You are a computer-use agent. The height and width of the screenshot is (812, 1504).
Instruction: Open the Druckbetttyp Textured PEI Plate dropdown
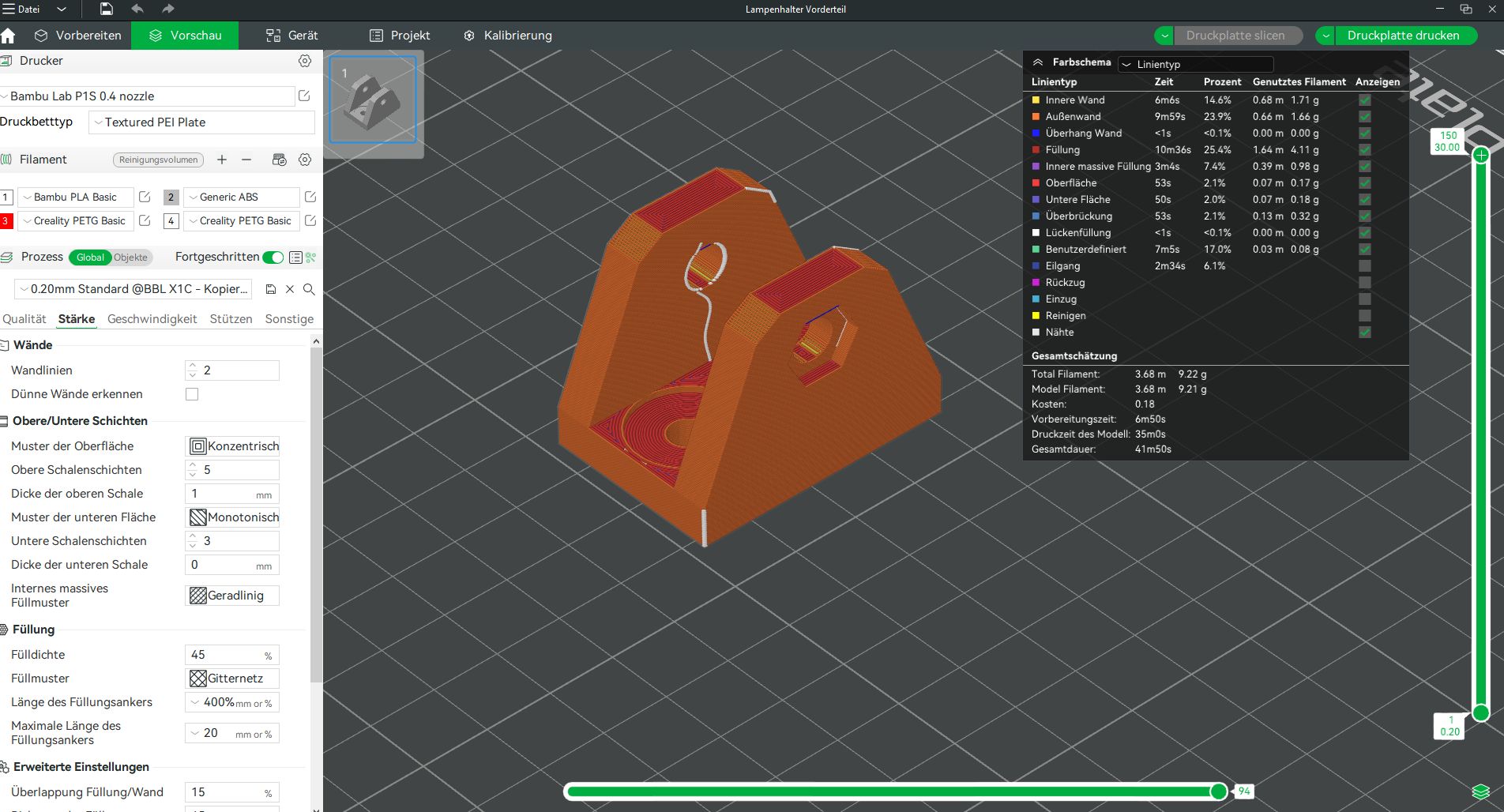pos(202,122)
